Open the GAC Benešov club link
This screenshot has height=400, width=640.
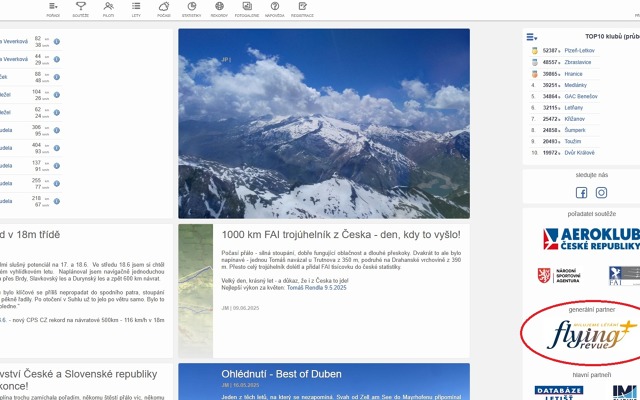click(x=581, y=96)
